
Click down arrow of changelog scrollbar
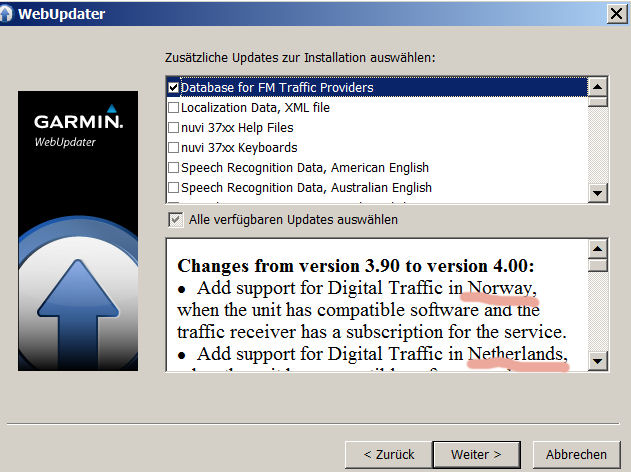pyautogui.click(x=597, y=360)
